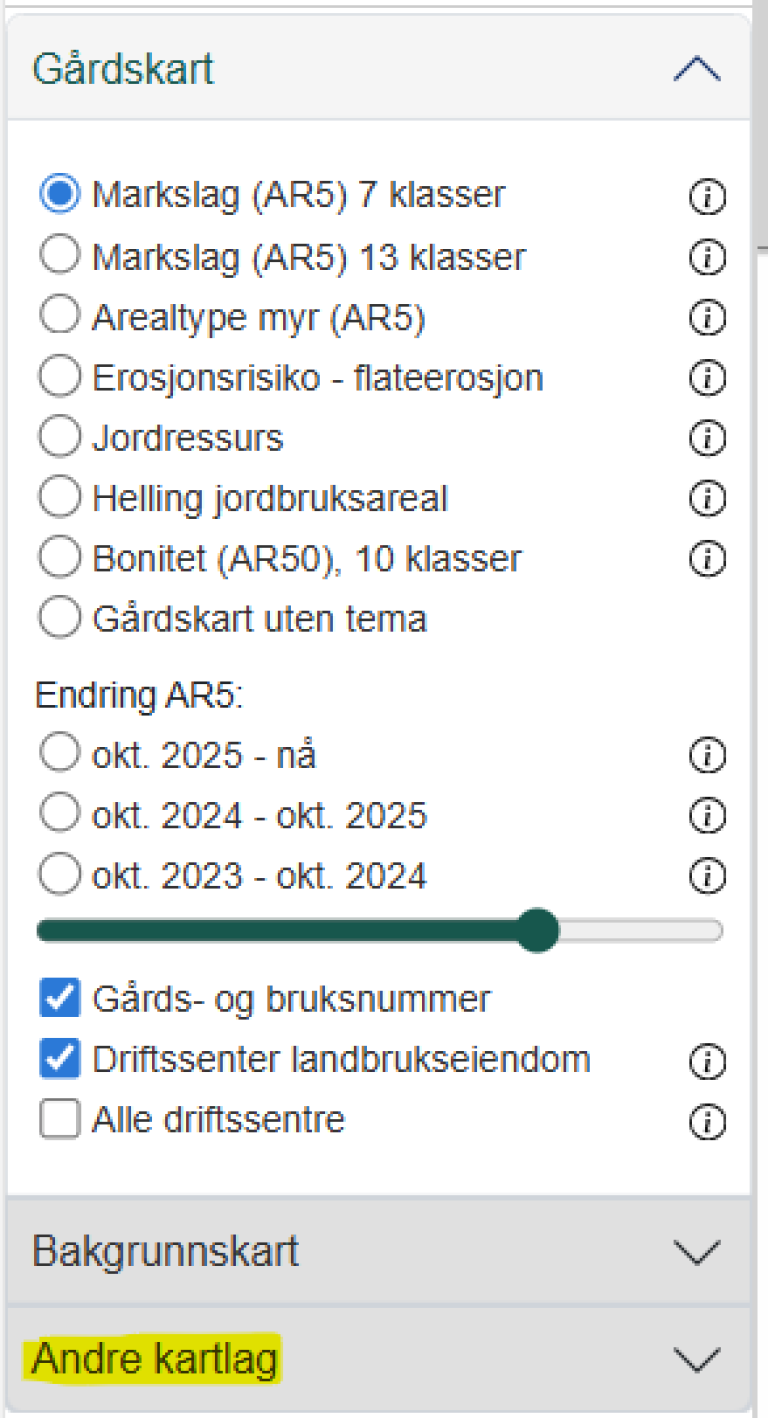
Task: Click info icon beside Arealtype myr
Action: click(x=707, y=318)
